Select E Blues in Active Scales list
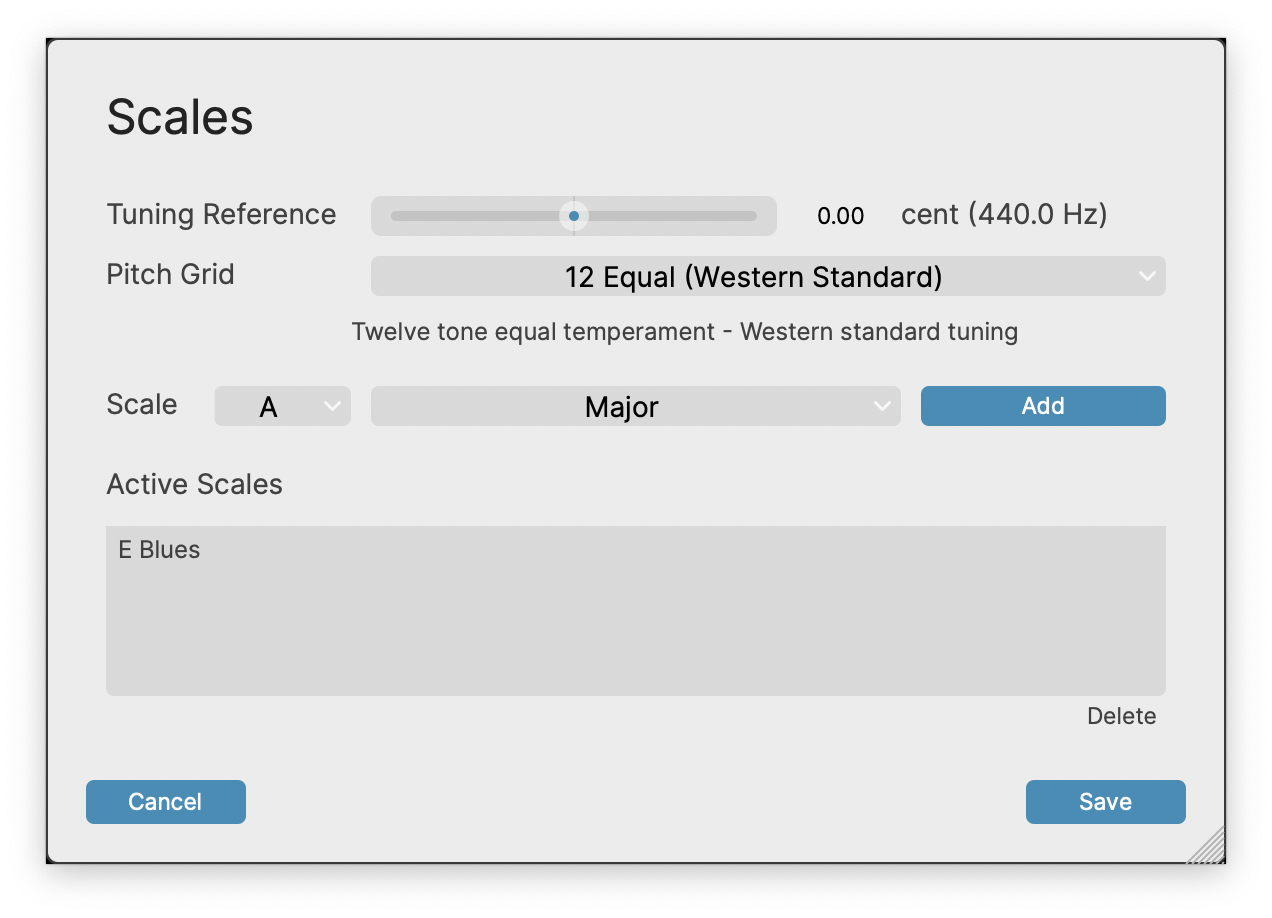 pyautogui.click(x=160, y=550)
